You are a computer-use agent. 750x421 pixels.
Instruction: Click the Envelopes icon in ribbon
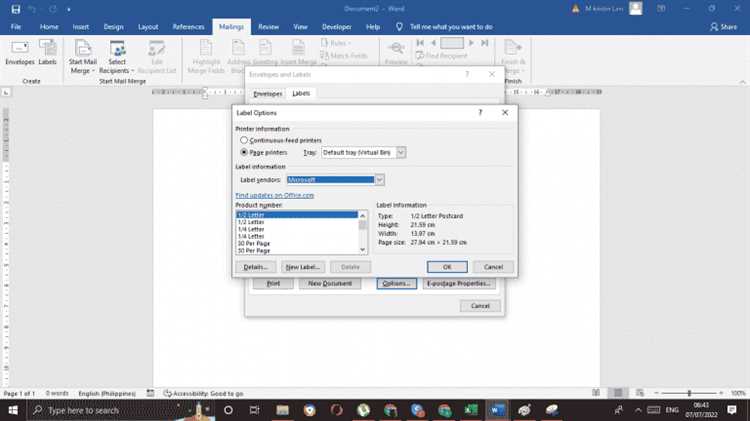20,53
